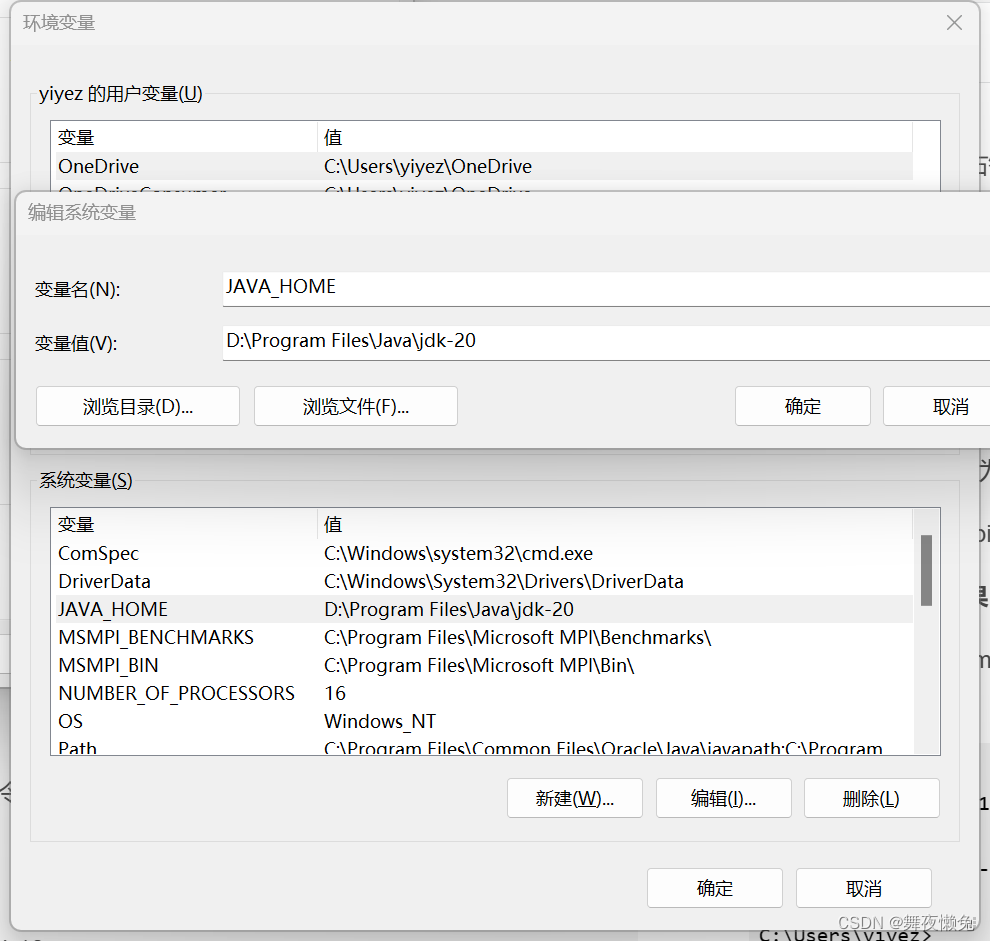The image size is (990, 941).
Task: Click the 变量值 input with D:\Program Files\Java\jdk-20
Action: pos(606,343)
